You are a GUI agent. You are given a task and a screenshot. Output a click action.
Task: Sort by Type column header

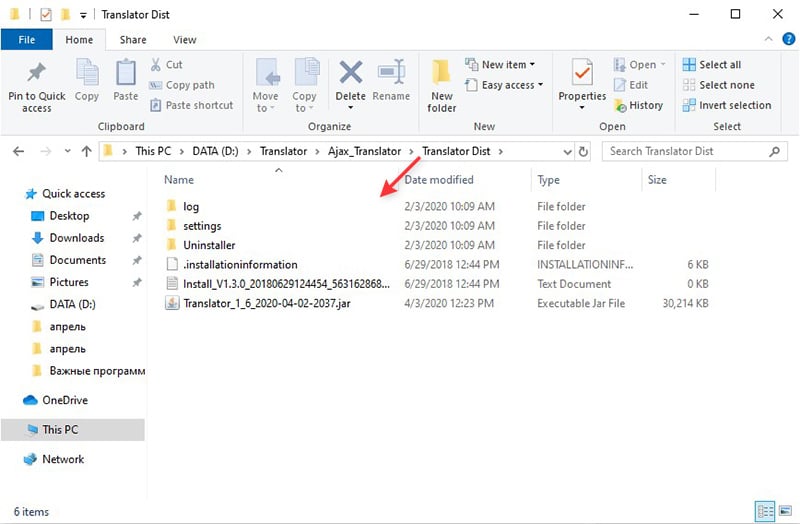coord(548,180)
